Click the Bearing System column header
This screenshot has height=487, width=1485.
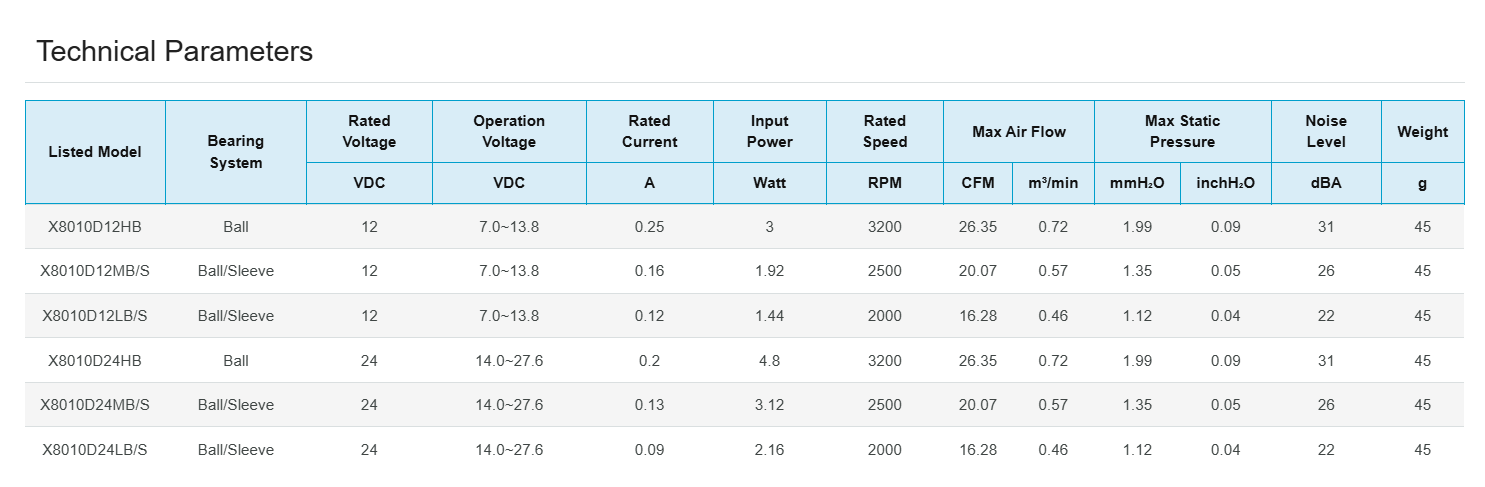pyautogui.click(x=236, y=152)
